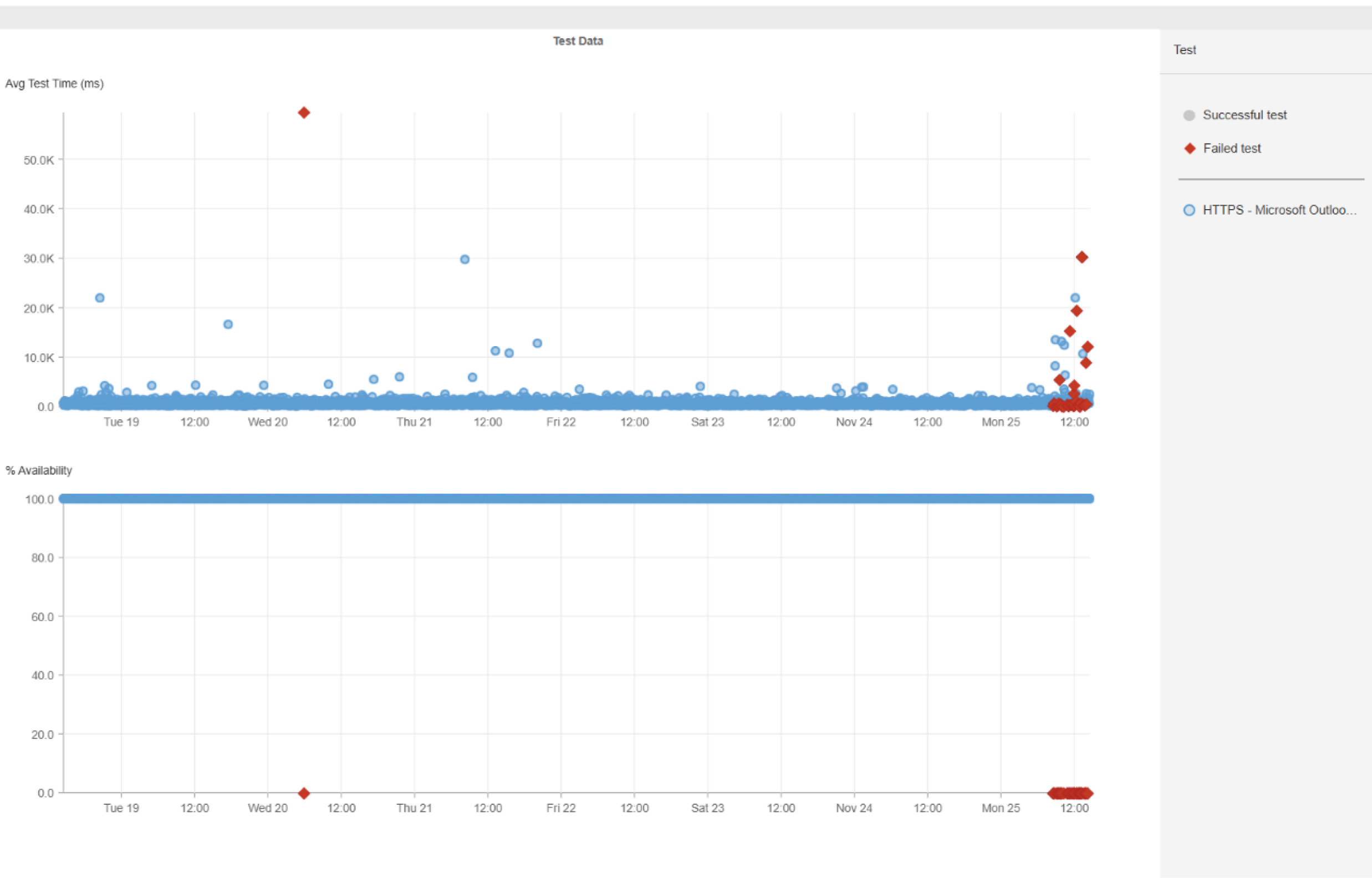Click the 50.0K y-axis tick label
Image resolution: width=1372 pixels, height=878 pixels.
39,160
